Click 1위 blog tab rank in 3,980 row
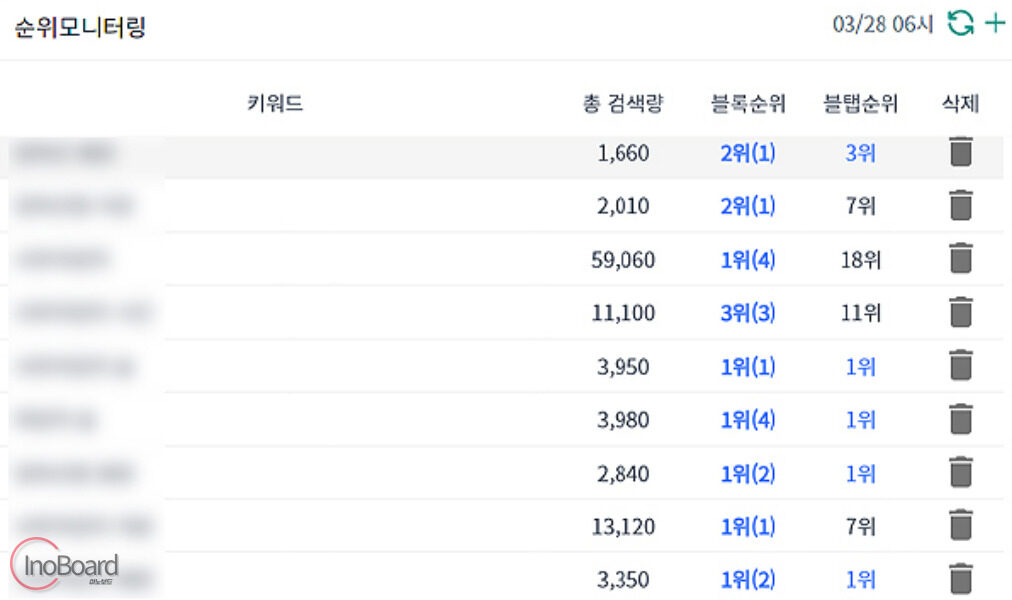 860,421
